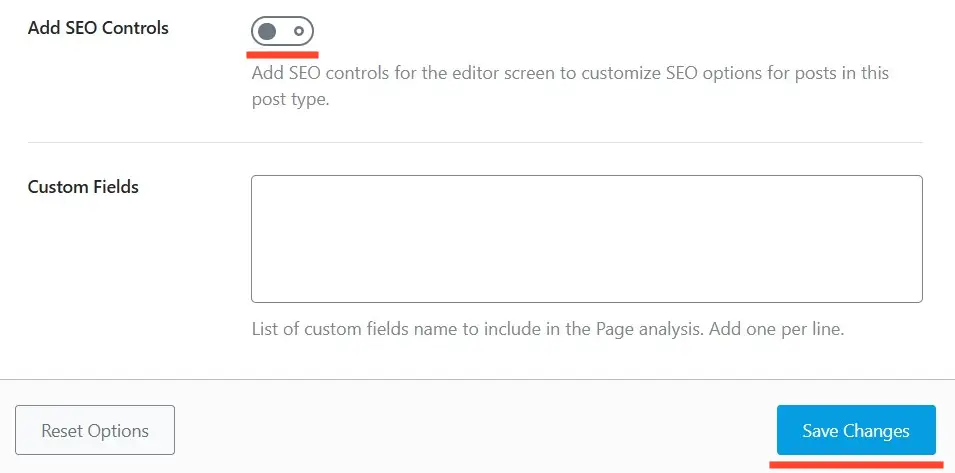Click inside the Custom Fields text area
This screenshot has height=473, width=955.
[586, 239]
